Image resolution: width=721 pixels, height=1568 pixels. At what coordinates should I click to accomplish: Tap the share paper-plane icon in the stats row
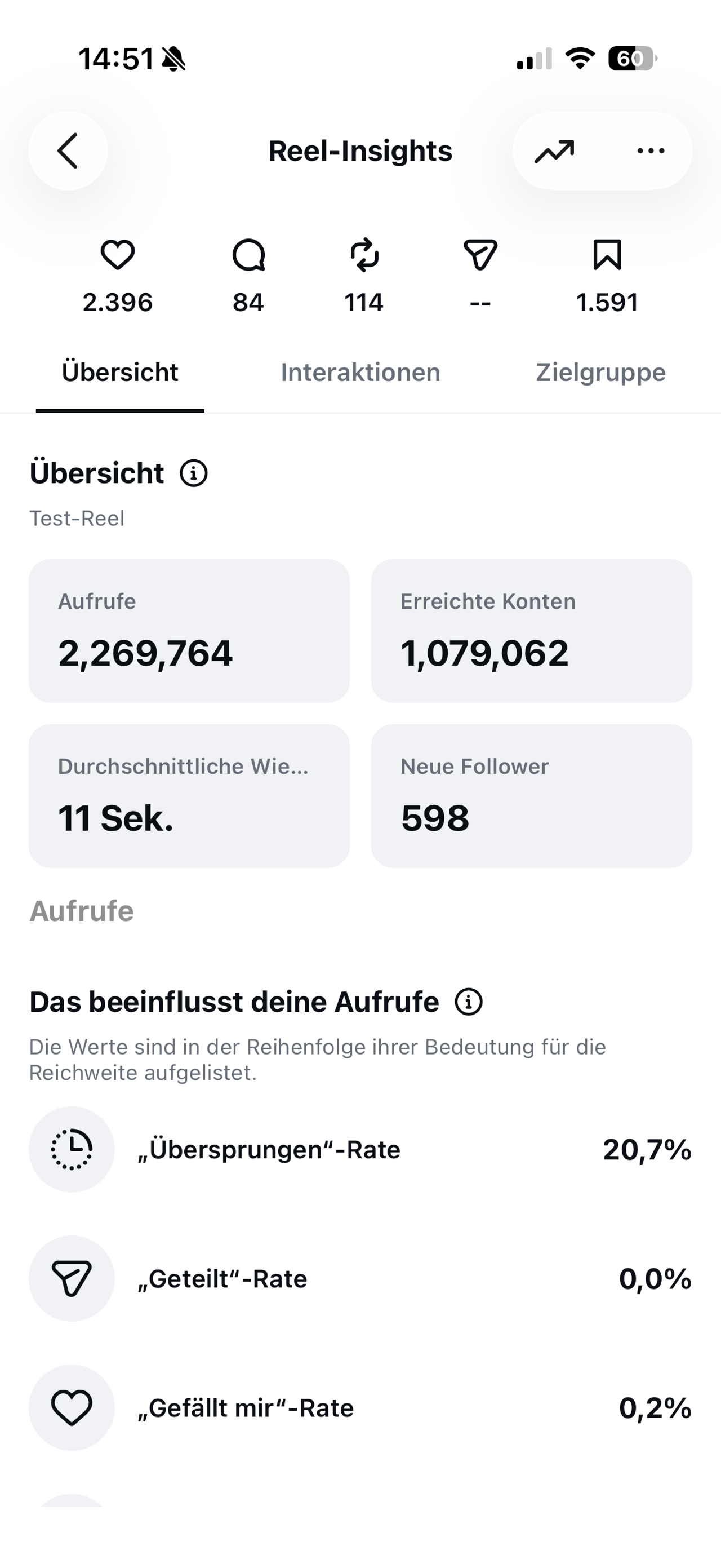(x=480, y=254)
